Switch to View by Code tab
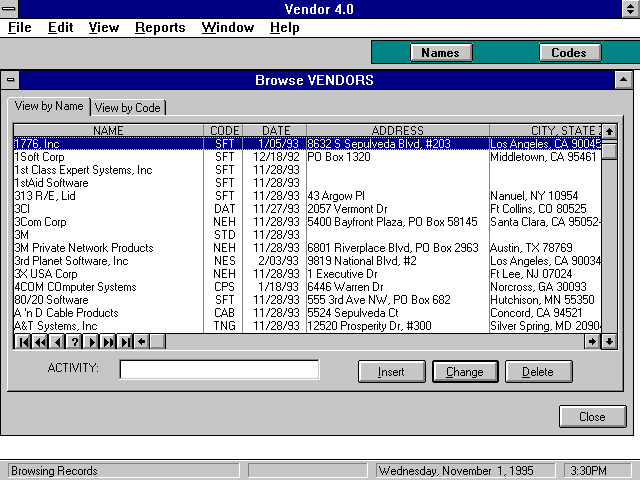 click(x=128, y=108)
